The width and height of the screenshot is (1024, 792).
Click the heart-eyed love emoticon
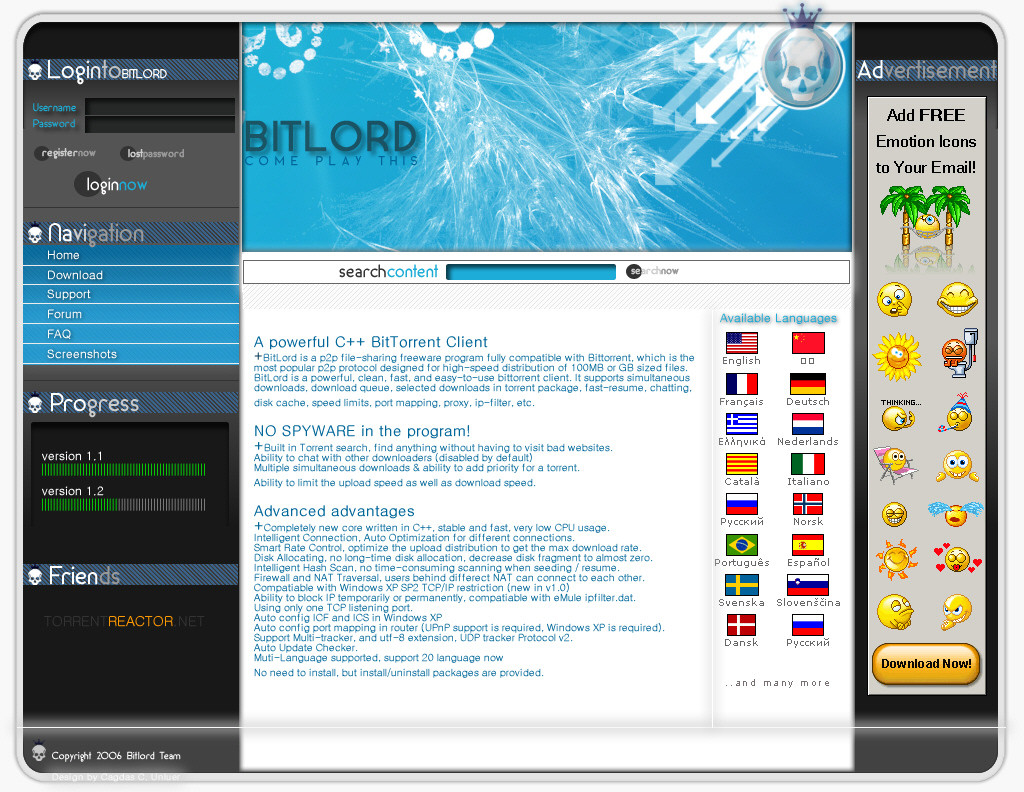coord(957,560)
